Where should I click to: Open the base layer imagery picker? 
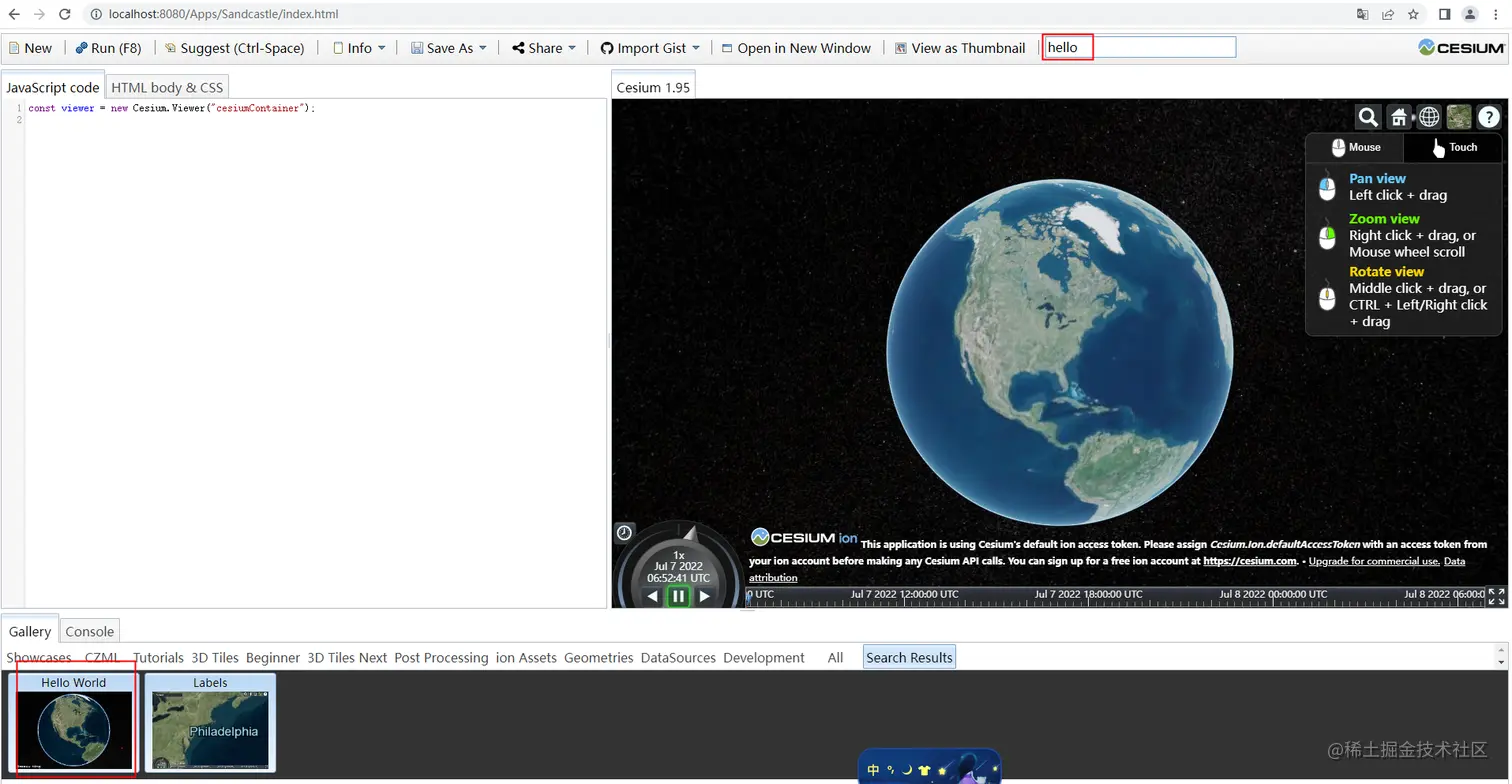click(x=1459, y=117)
